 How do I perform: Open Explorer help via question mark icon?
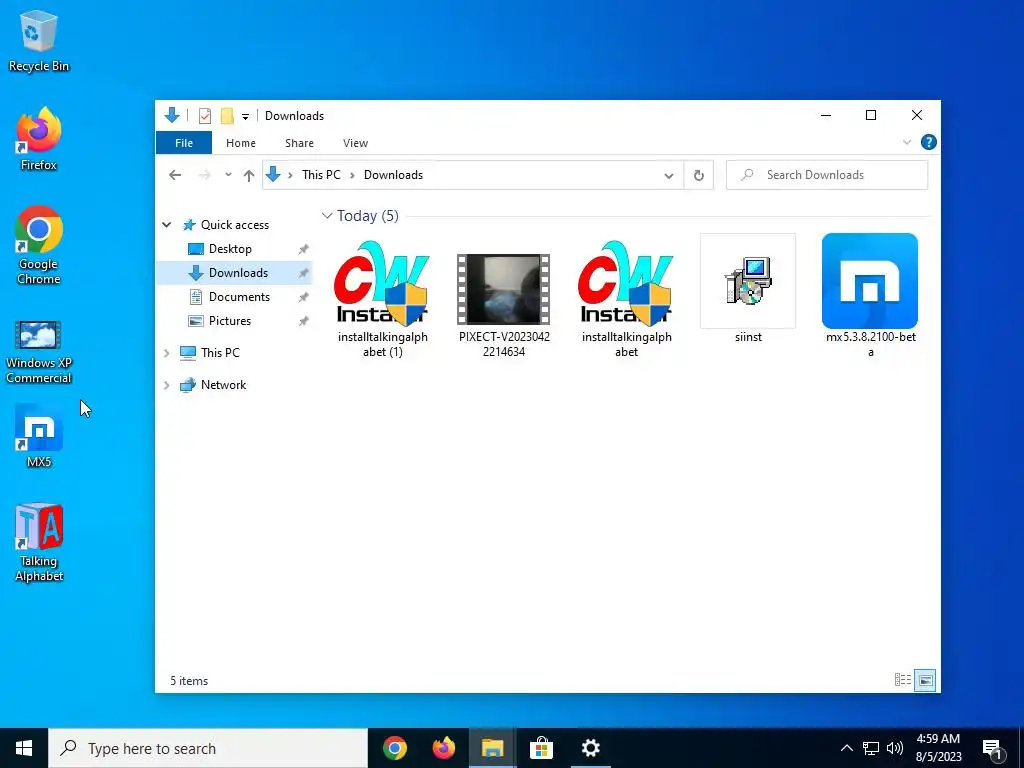click(x=928, y=142)
